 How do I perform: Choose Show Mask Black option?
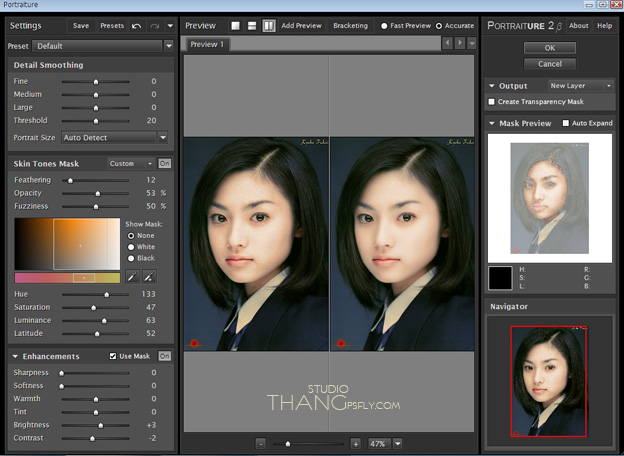pos(131,258)
